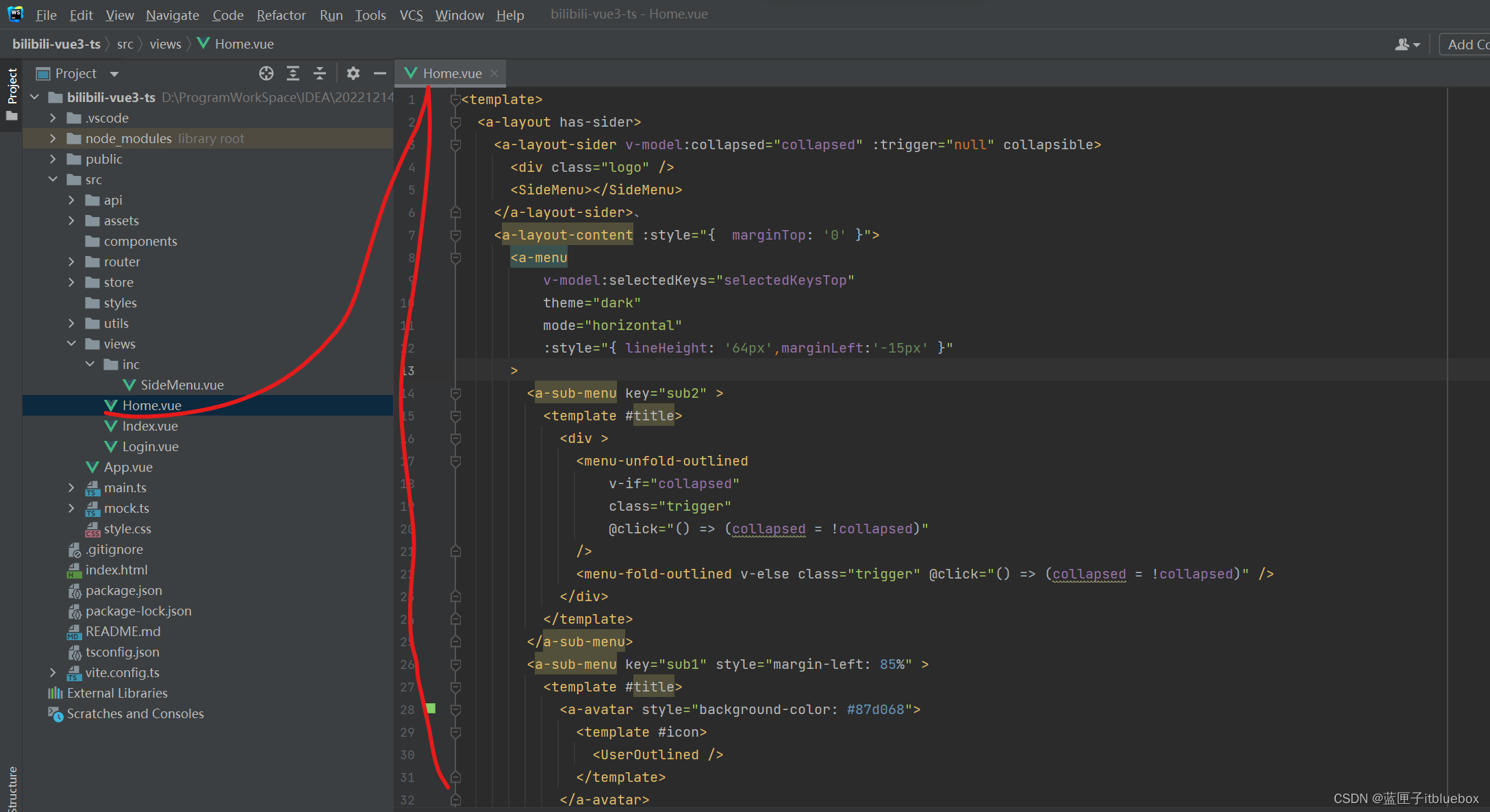Screen dimensions: 1490x812
Task: Collapse the src folder
Action: click(53, 179)
